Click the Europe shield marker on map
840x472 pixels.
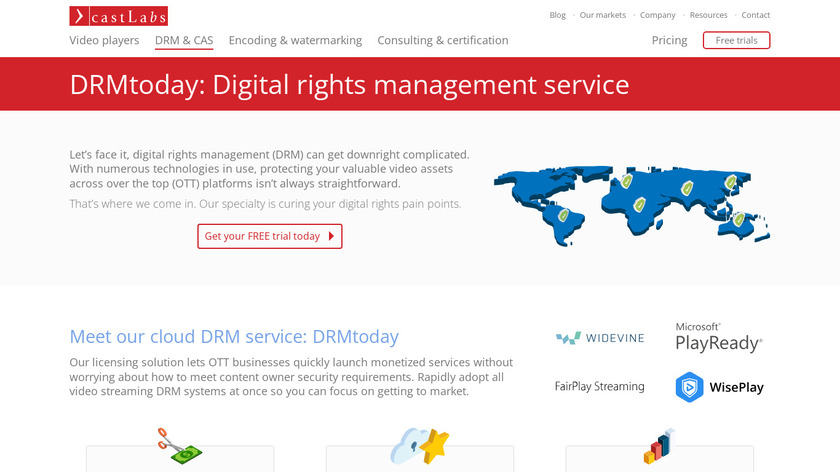pos(627,181)
